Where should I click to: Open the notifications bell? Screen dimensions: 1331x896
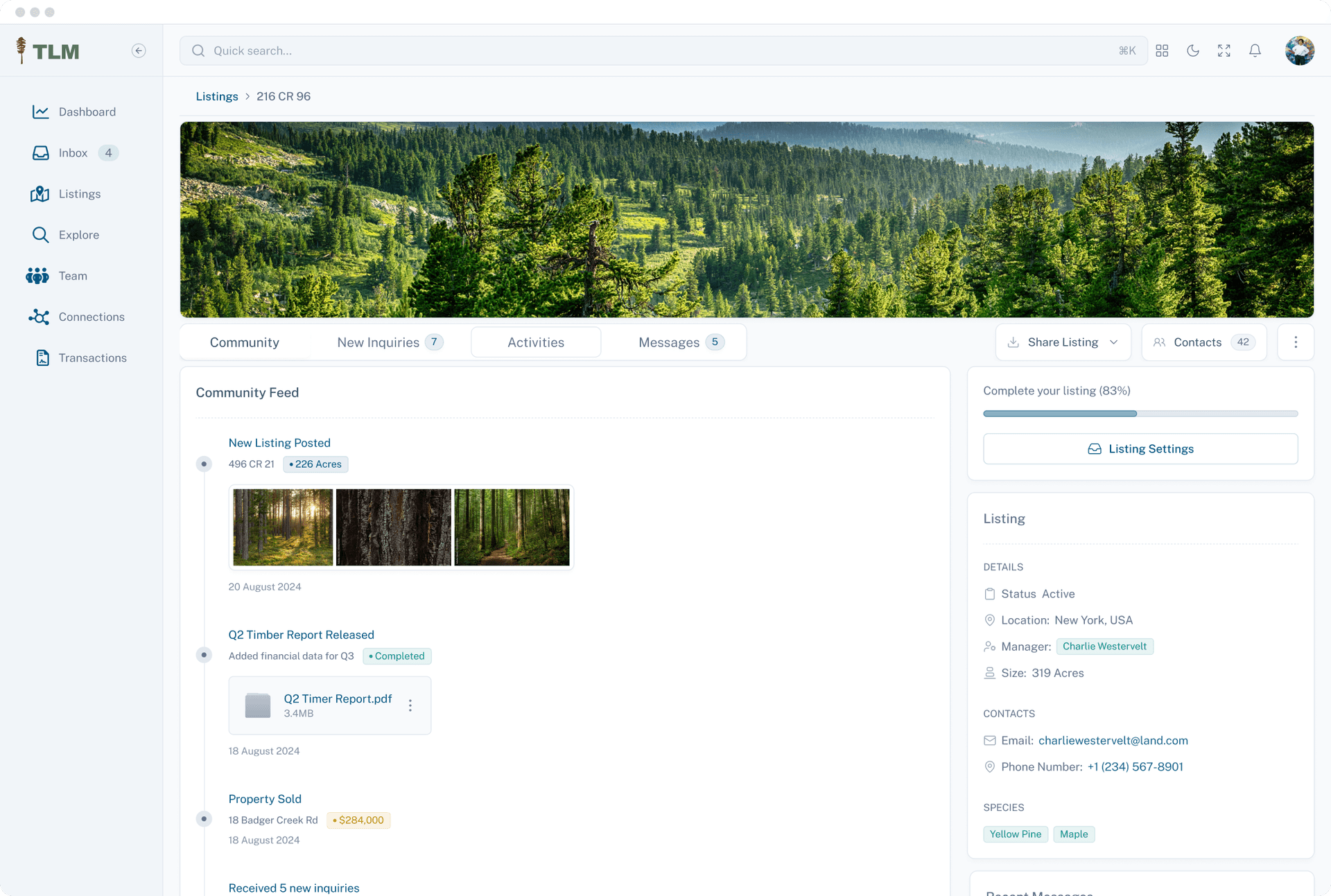[x=1255, y=51]
